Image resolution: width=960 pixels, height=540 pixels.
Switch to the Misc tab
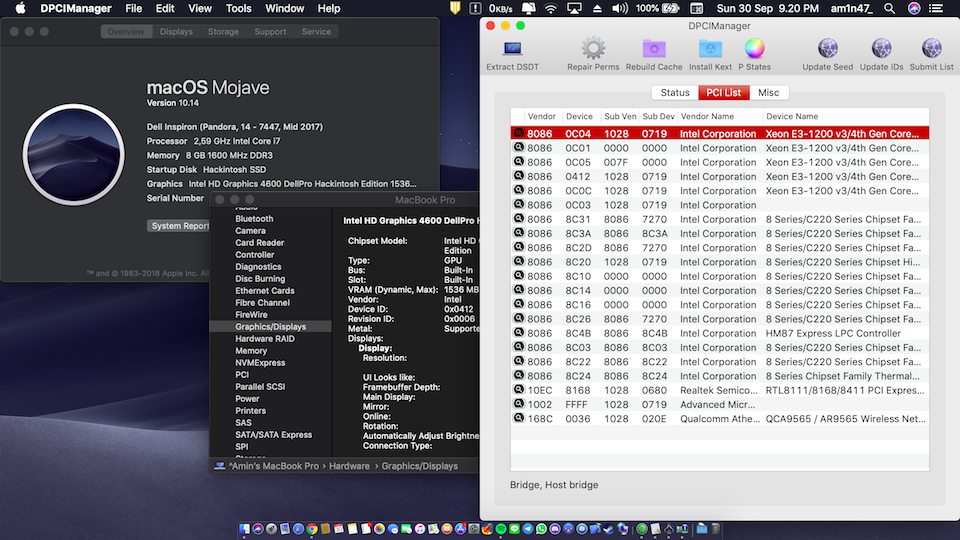coord(768,93)
